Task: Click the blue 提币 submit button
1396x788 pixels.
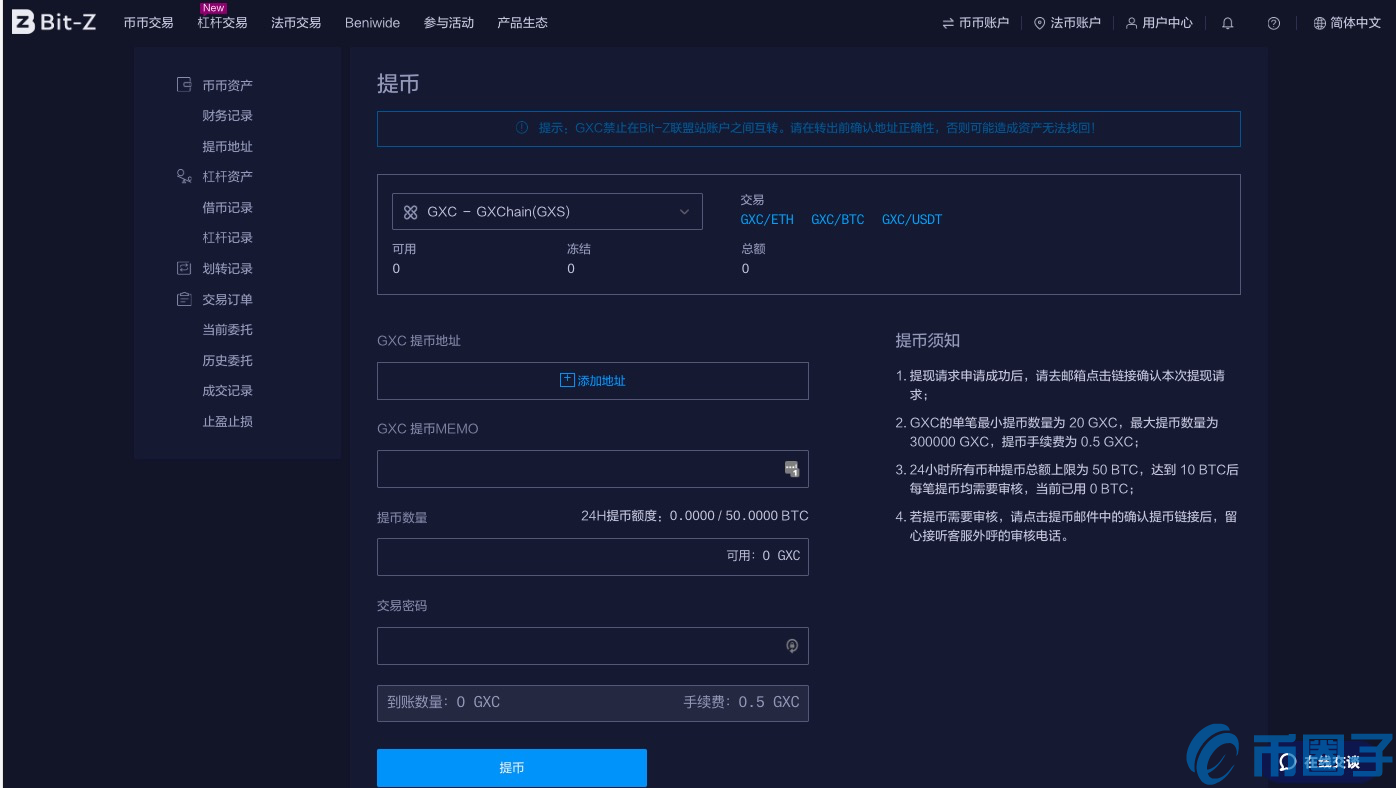Action: click(512, 768)
